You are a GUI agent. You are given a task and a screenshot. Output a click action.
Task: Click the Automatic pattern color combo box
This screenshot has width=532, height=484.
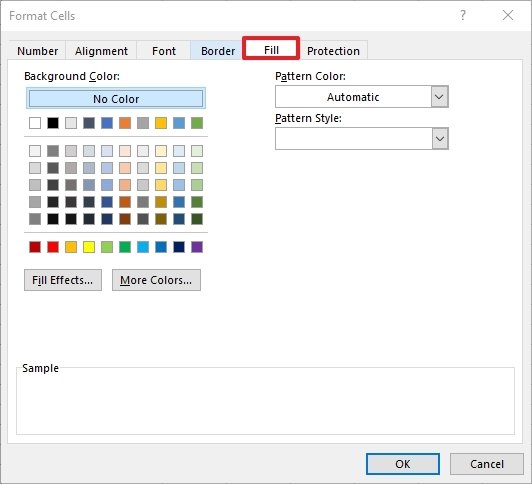[x=362, y=97]
